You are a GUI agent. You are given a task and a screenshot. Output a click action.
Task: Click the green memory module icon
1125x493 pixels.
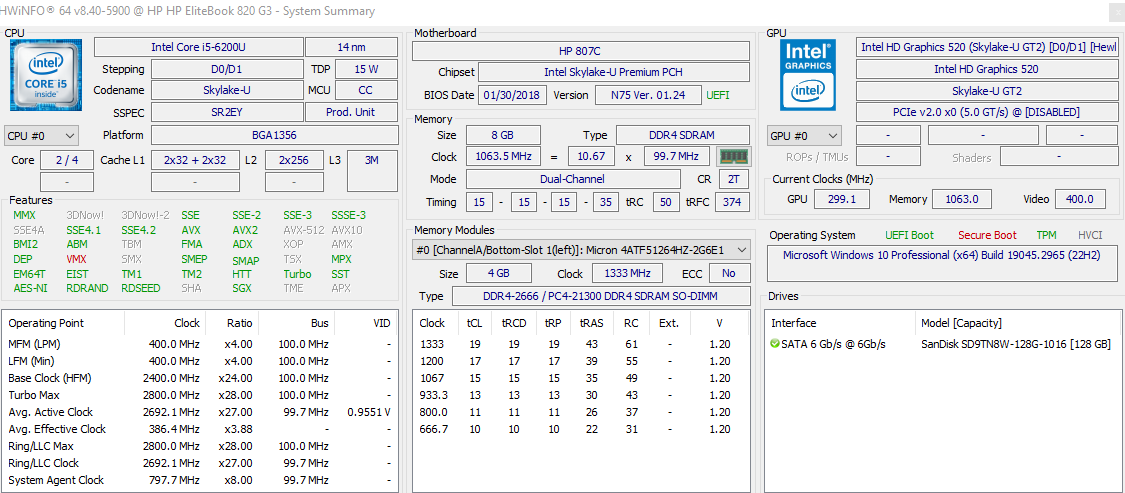tap(733, 157)
